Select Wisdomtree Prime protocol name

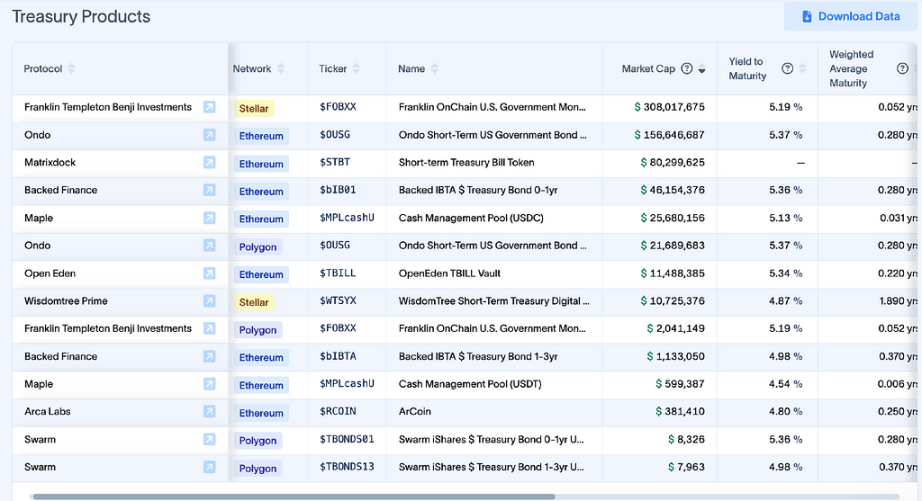tap(66, 301)
